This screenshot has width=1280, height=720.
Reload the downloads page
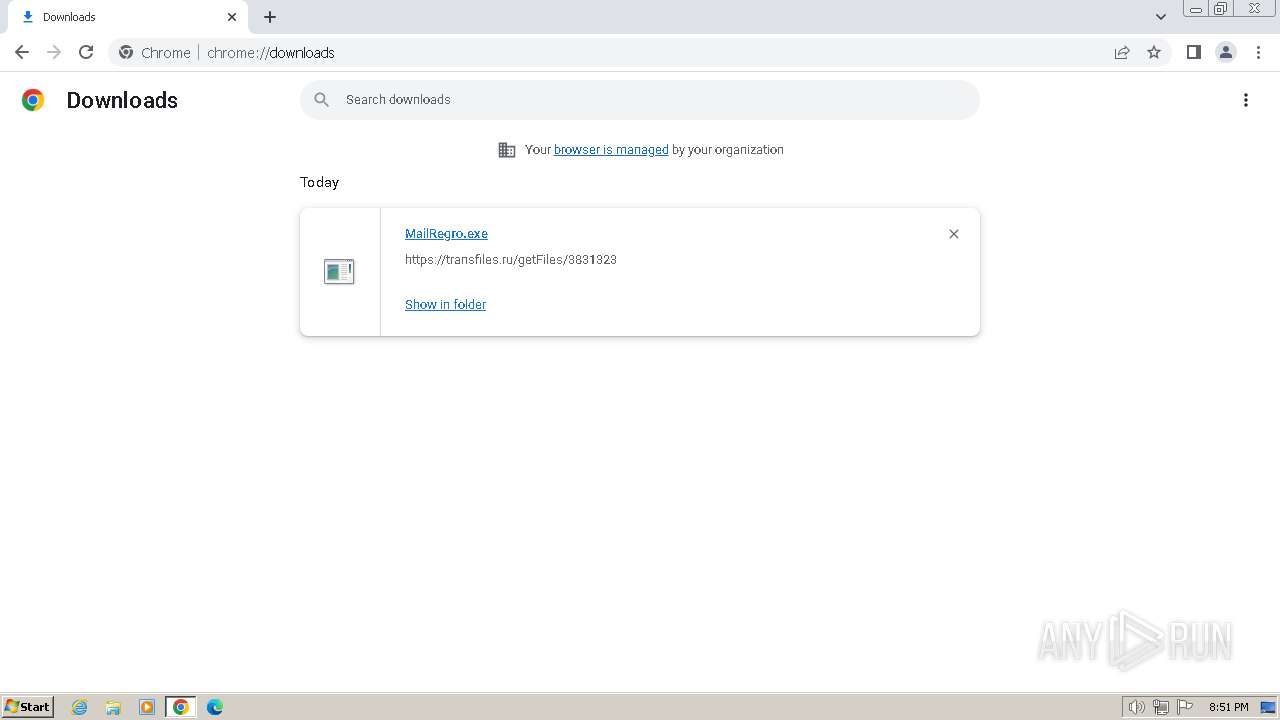[x=86, y=52]
